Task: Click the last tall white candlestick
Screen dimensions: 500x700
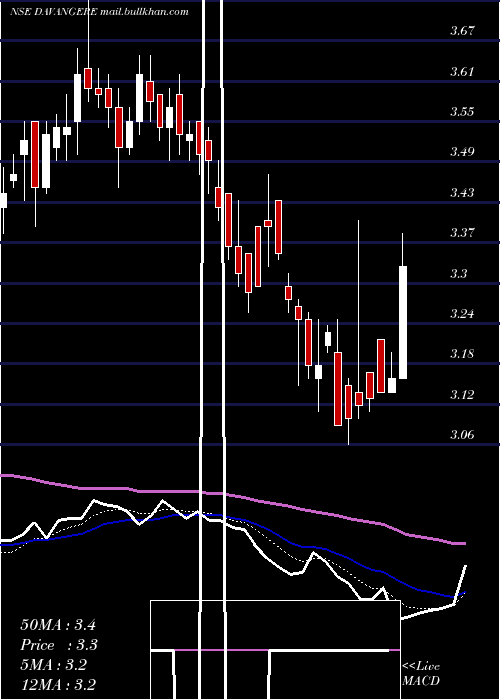Action: [x=403, y=322]
